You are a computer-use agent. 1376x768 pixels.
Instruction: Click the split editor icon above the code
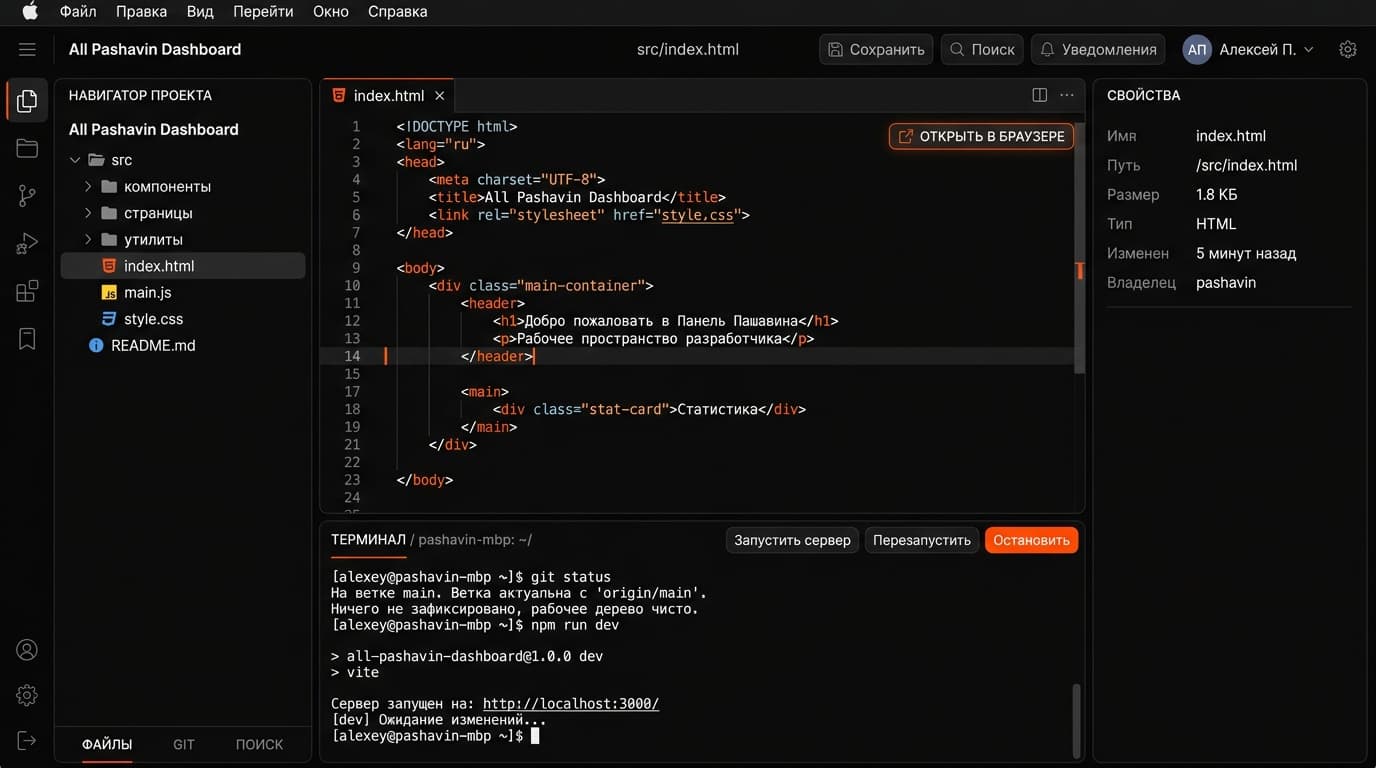tap(1039, 94)
